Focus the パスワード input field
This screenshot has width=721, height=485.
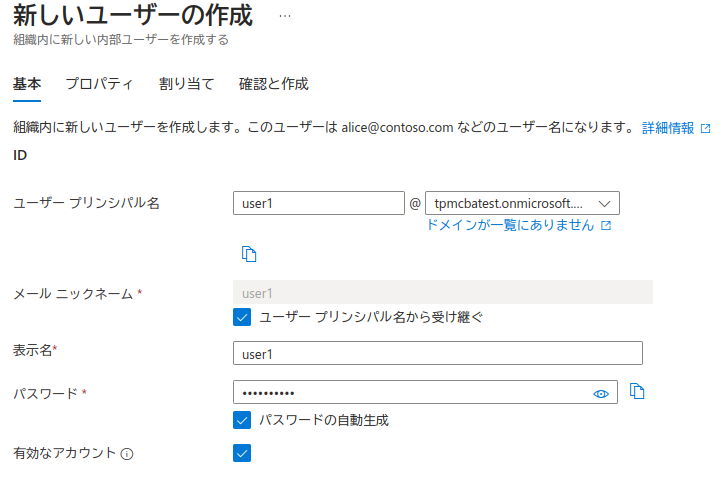[x=410, y=393]
